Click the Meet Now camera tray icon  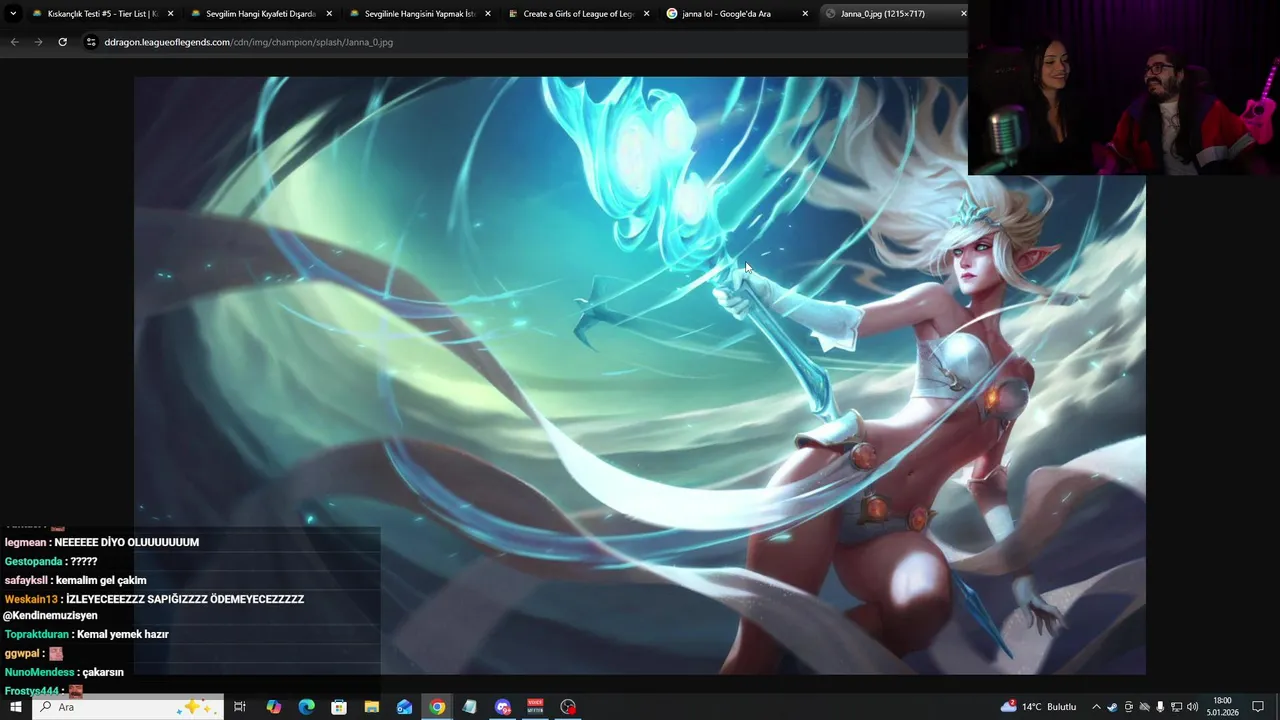pos(1128,707)
